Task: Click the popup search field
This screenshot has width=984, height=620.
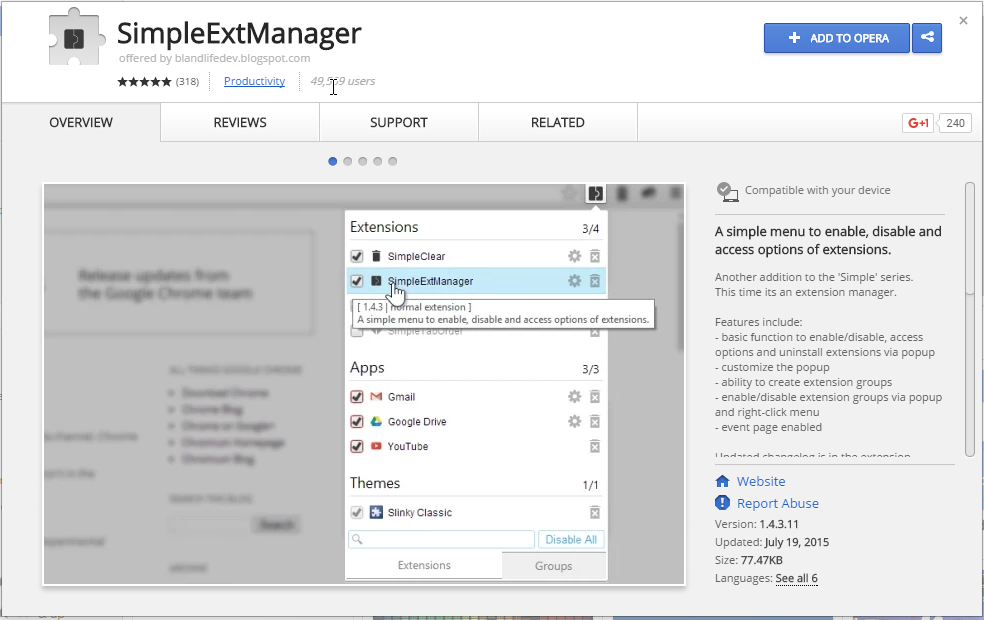Action: click(441, 539)
